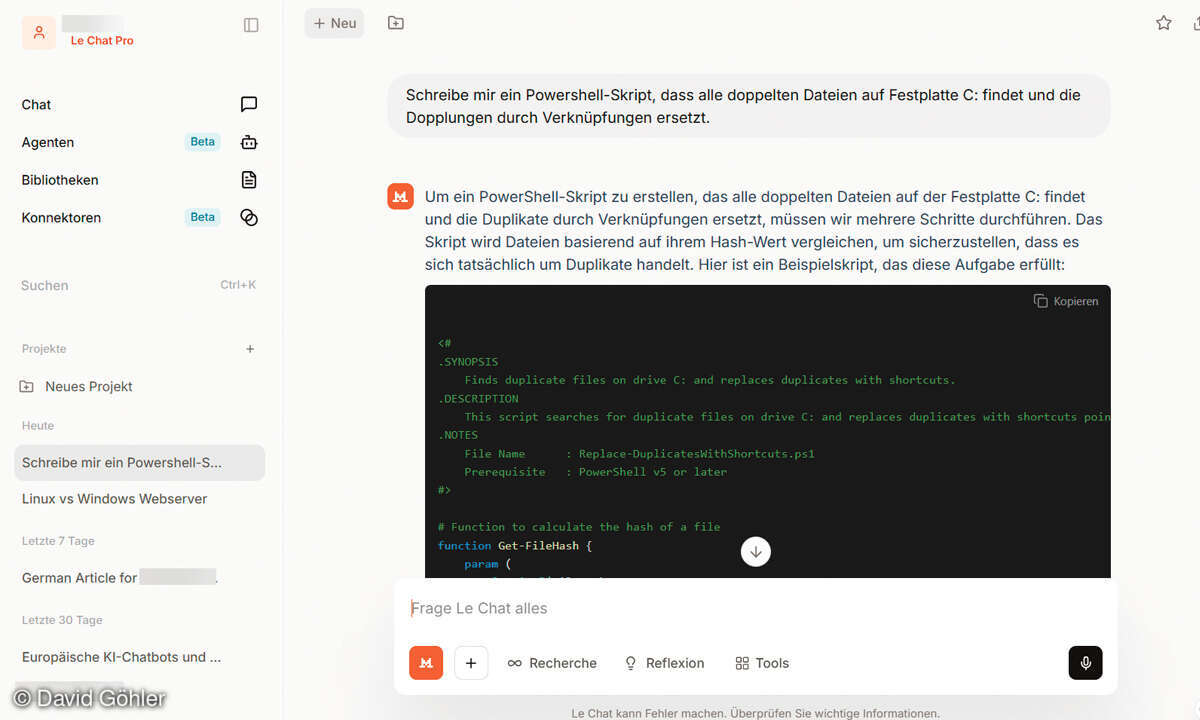
Task: Open the Tools menu
Action: 762,663
